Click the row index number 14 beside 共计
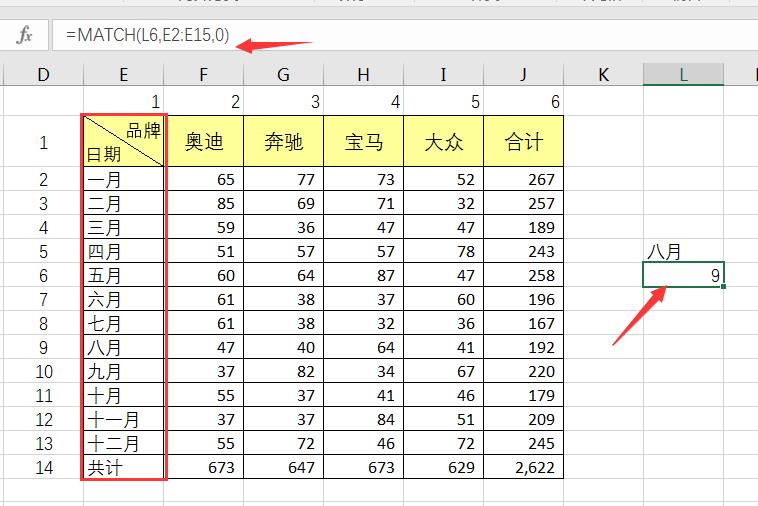 tap(44, 467)
